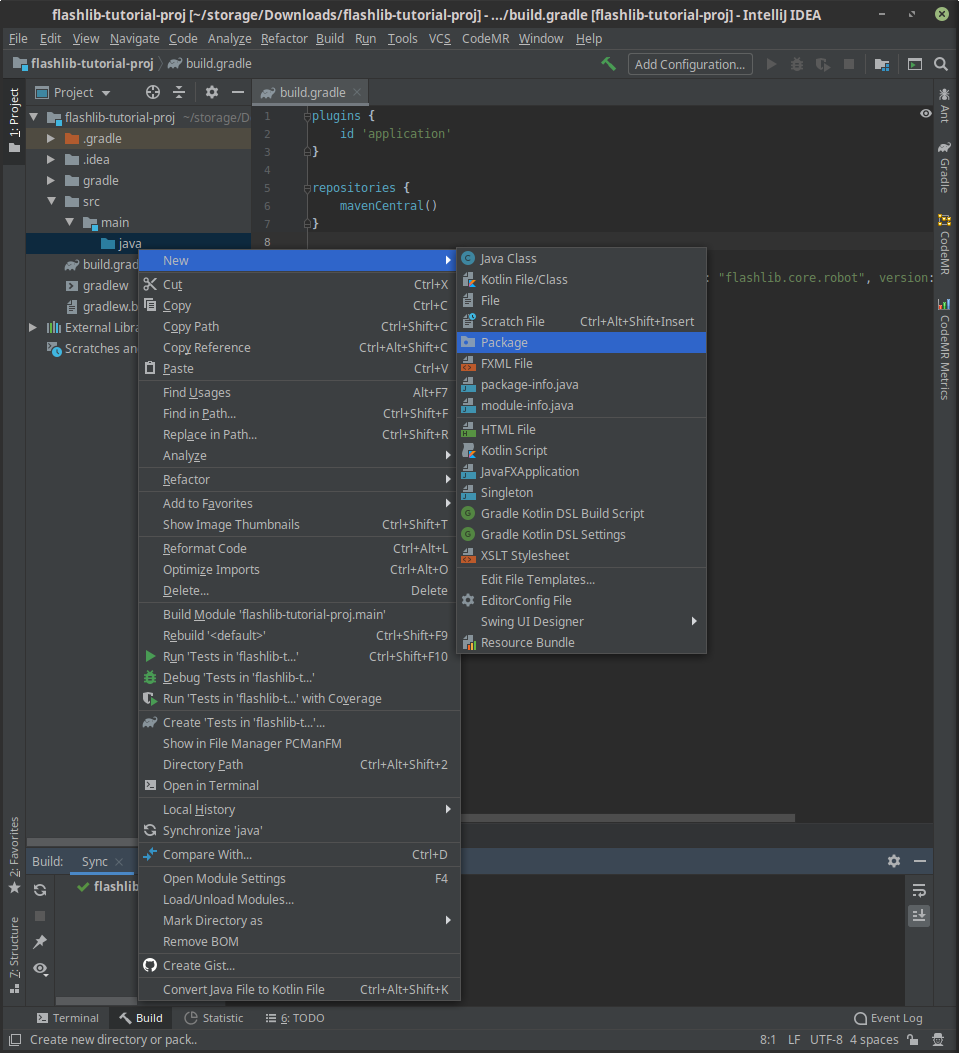Switch to the Statistic tab at the bottom
Image resolution: width=959 pixels, height=1053 pixels.
tap(214, 1017)
